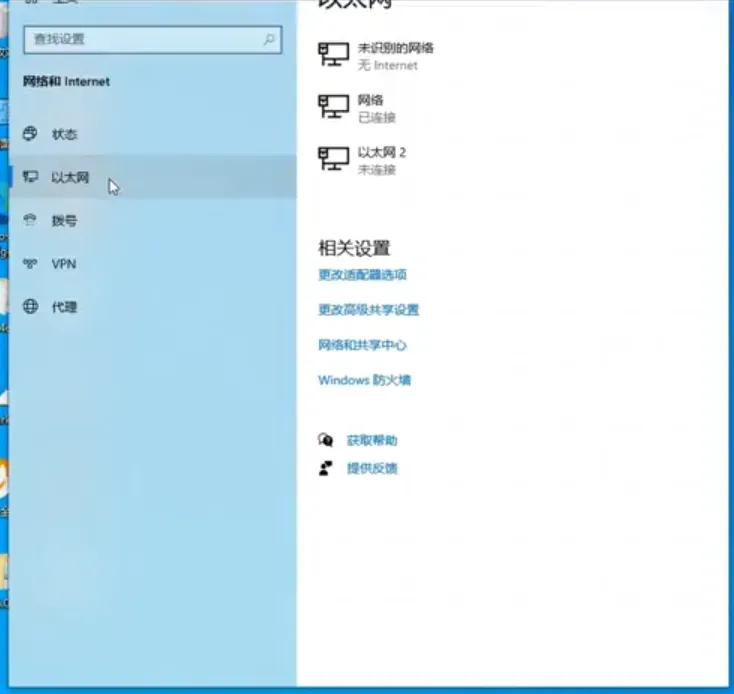Select the 以太网 2 adapter icon
Screen dimensions: 734x694
pos(333,159)
